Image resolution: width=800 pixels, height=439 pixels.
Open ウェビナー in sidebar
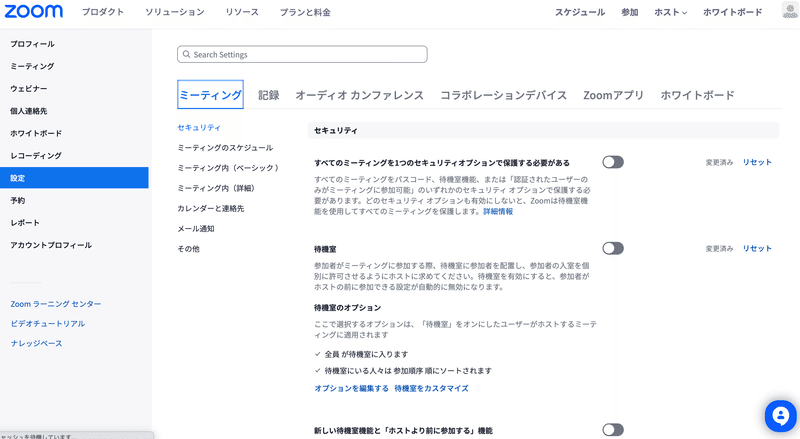click(x=29, y=89)
